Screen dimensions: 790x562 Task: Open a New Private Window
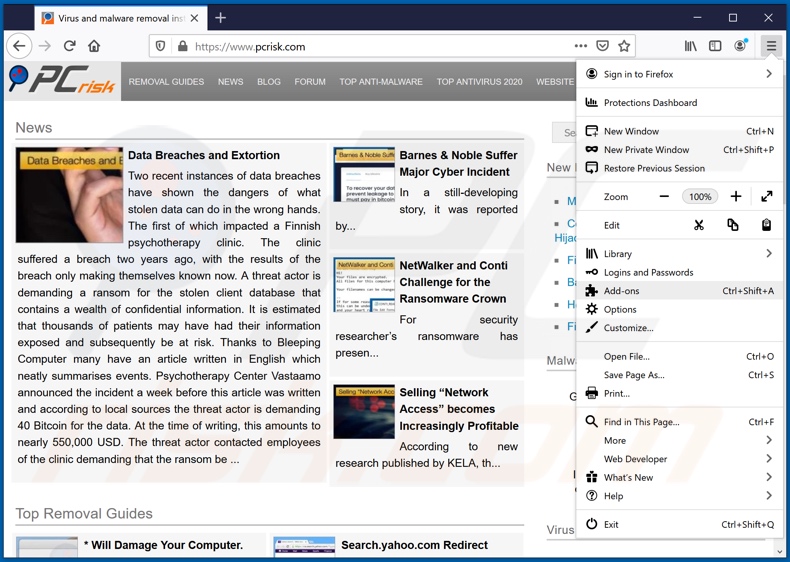[679, 150]
